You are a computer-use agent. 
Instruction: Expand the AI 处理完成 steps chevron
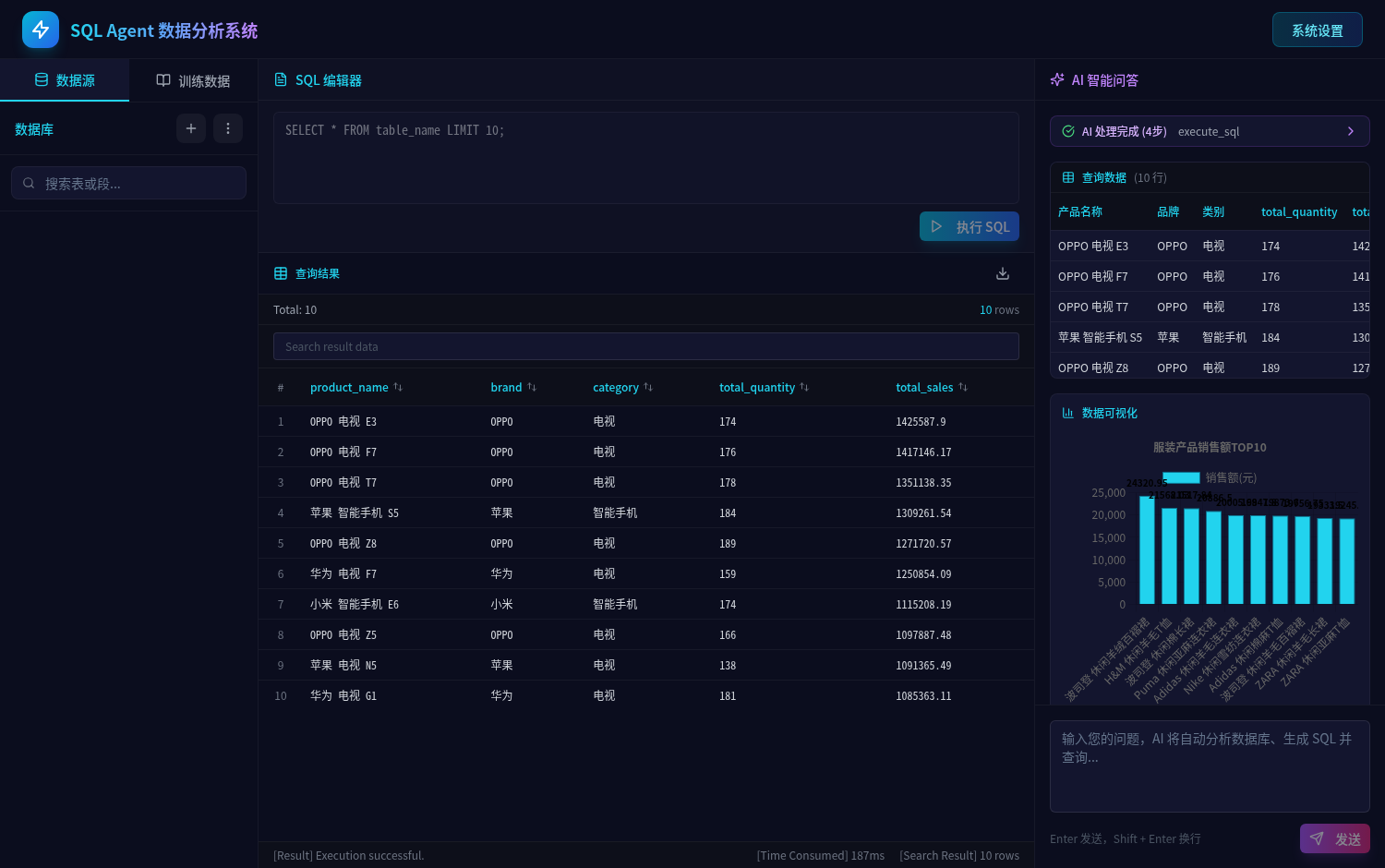click(1351, 131)
